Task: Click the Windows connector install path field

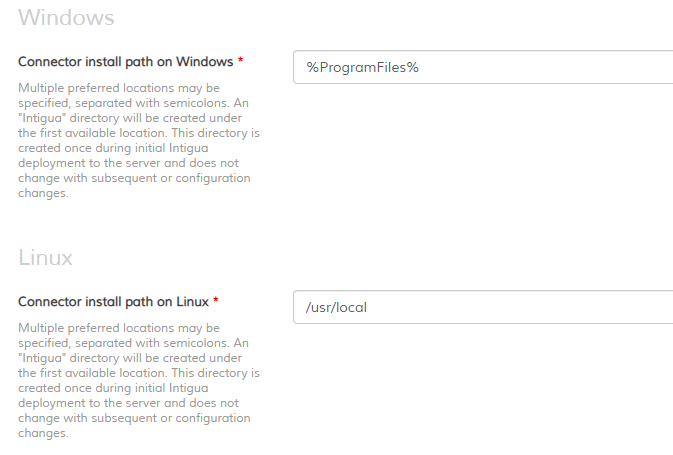Action: [x=483, y=67]
